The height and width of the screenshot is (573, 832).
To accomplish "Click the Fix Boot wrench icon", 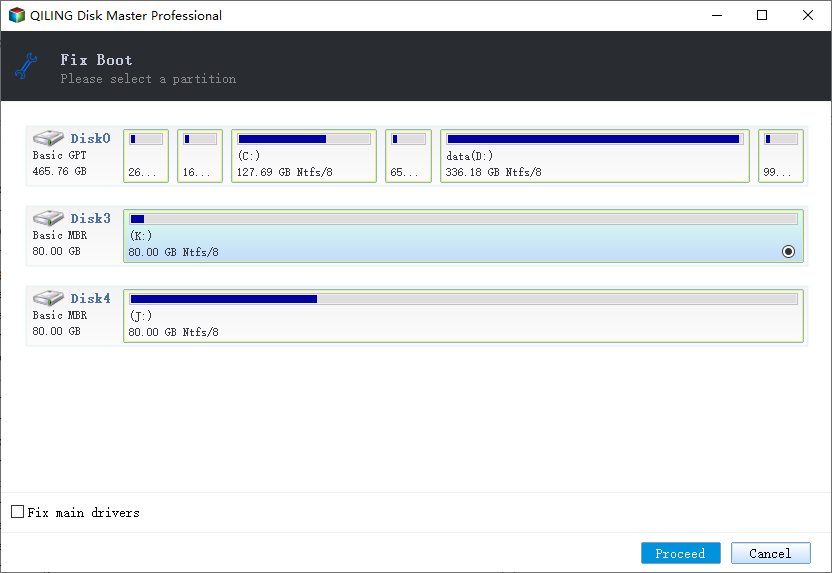I will (25, 66).
